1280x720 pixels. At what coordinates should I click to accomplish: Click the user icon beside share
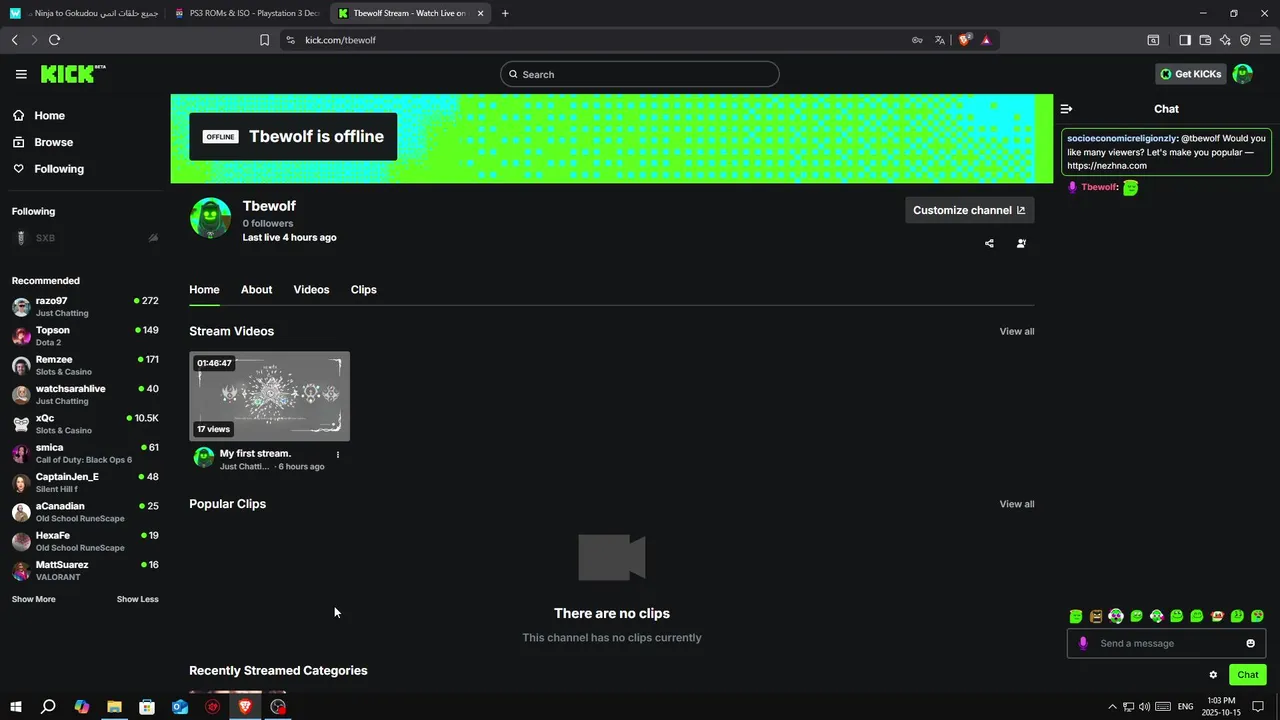pyautogui.click(x=1021, y=243)
